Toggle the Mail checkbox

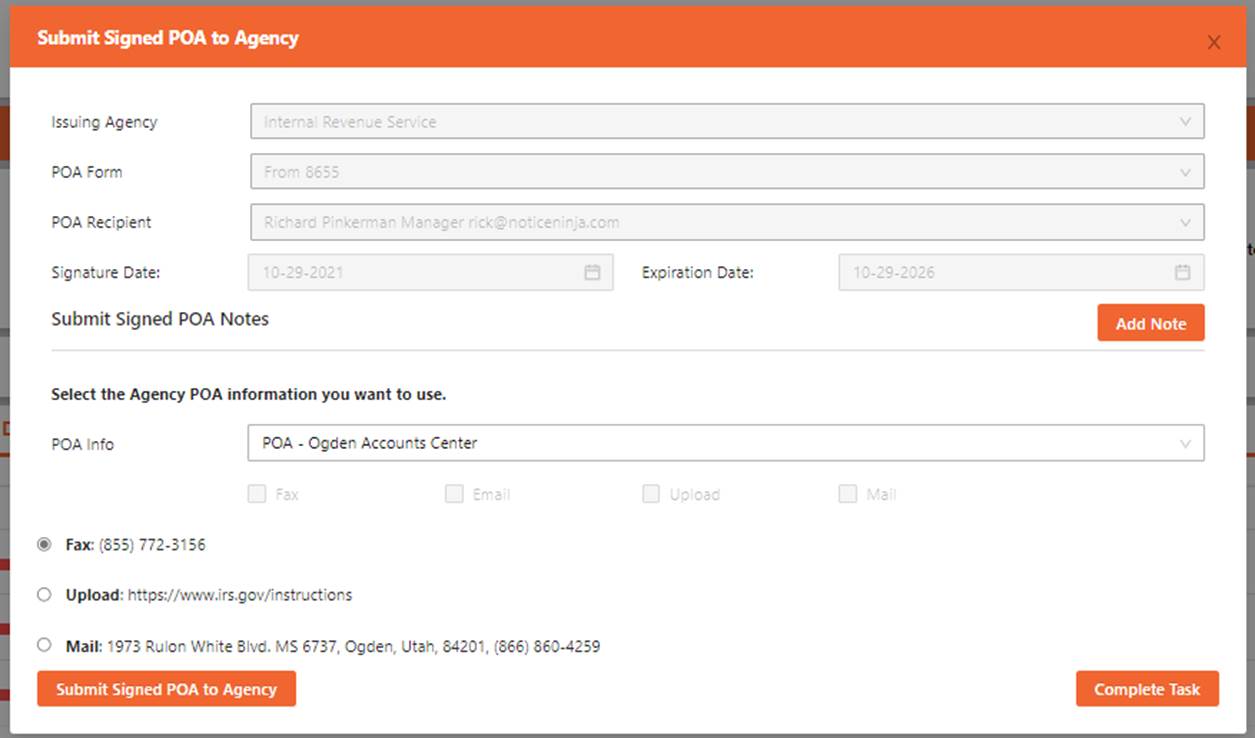848,494
